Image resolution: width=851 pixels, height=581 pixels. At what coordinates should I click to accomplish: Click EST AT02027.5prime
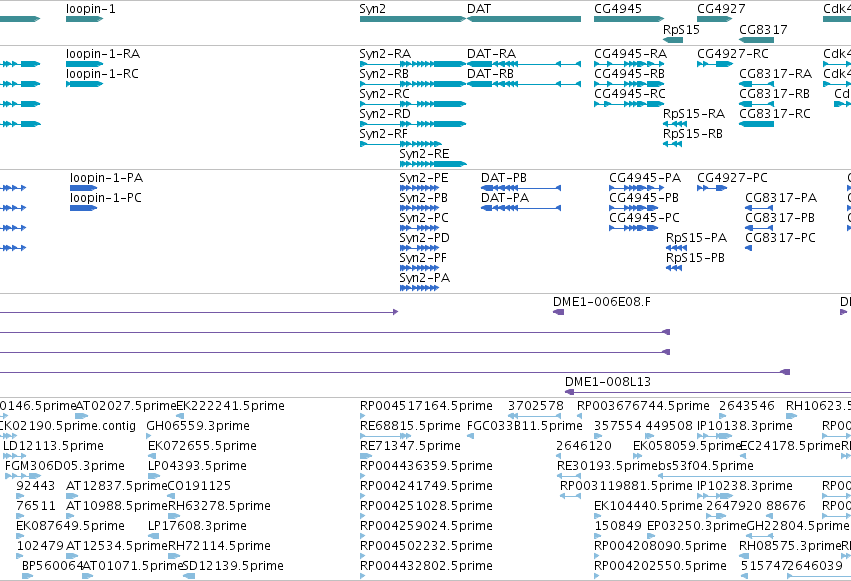[82, 416]
